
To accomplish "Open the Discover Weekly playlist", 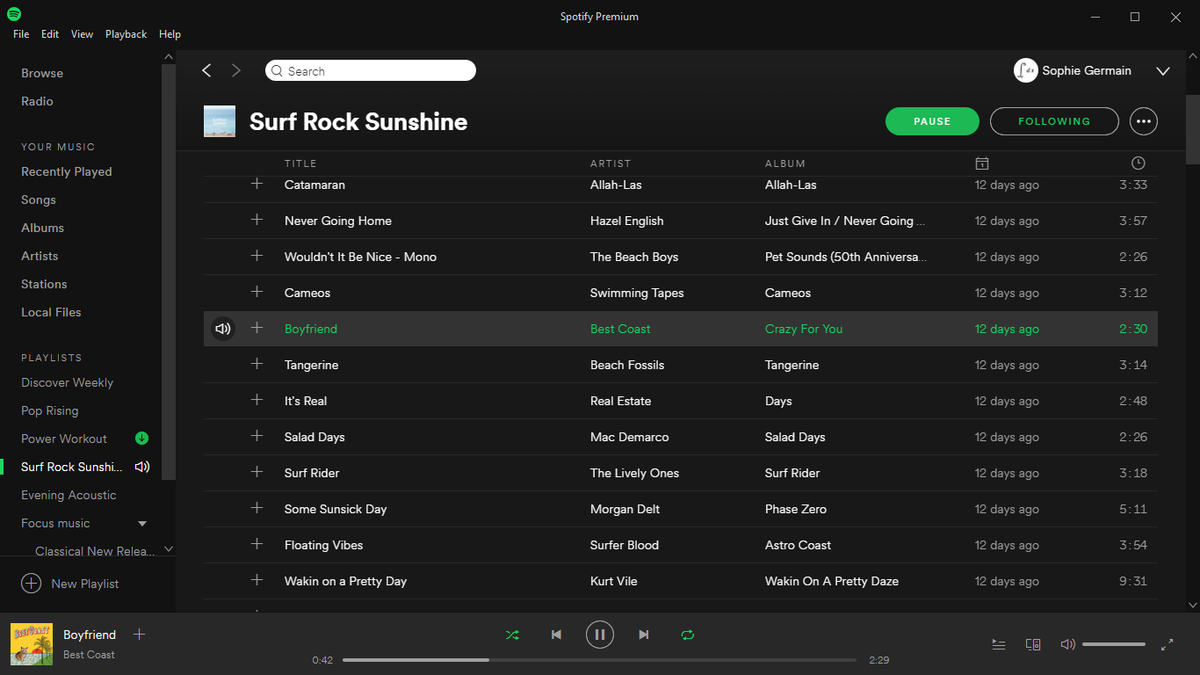I will point(66,382).
